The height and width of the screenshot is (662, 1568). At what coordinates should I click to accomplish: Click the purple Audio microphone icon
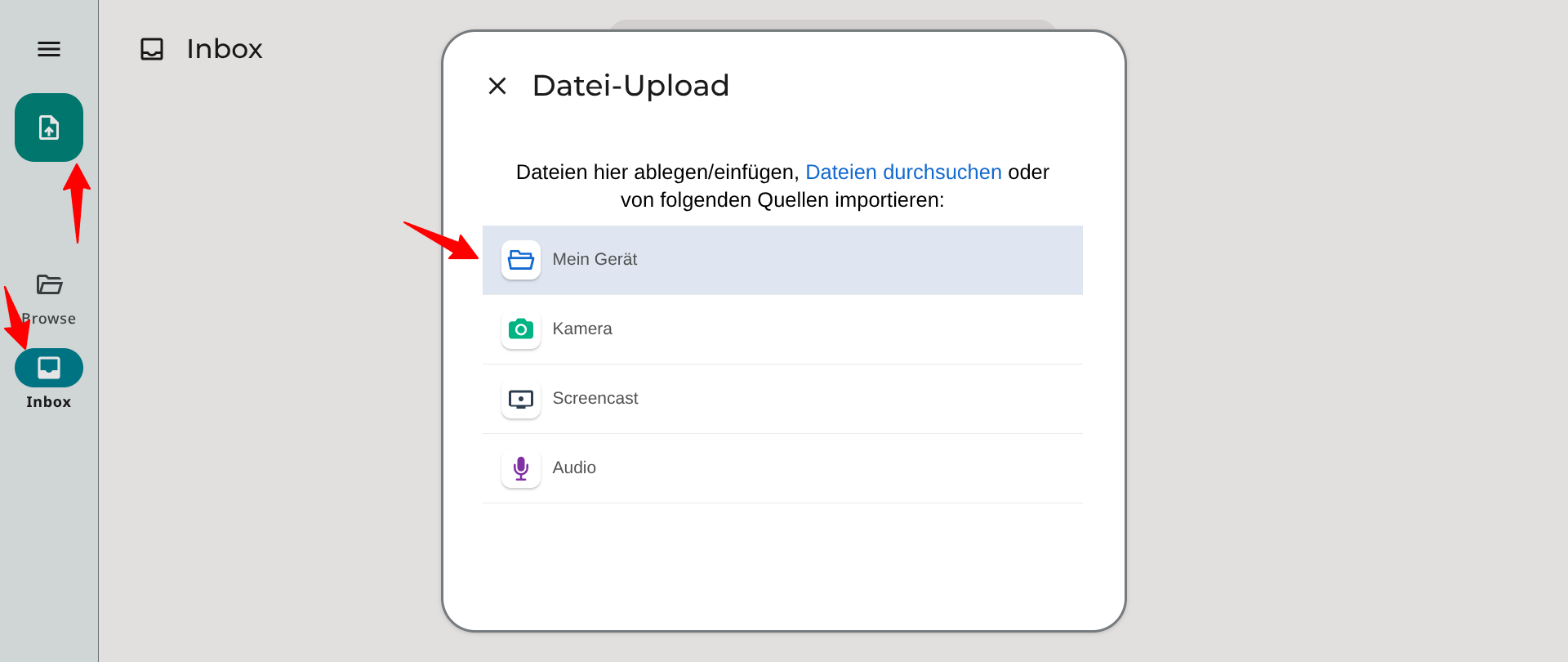[x=520, y=468]
